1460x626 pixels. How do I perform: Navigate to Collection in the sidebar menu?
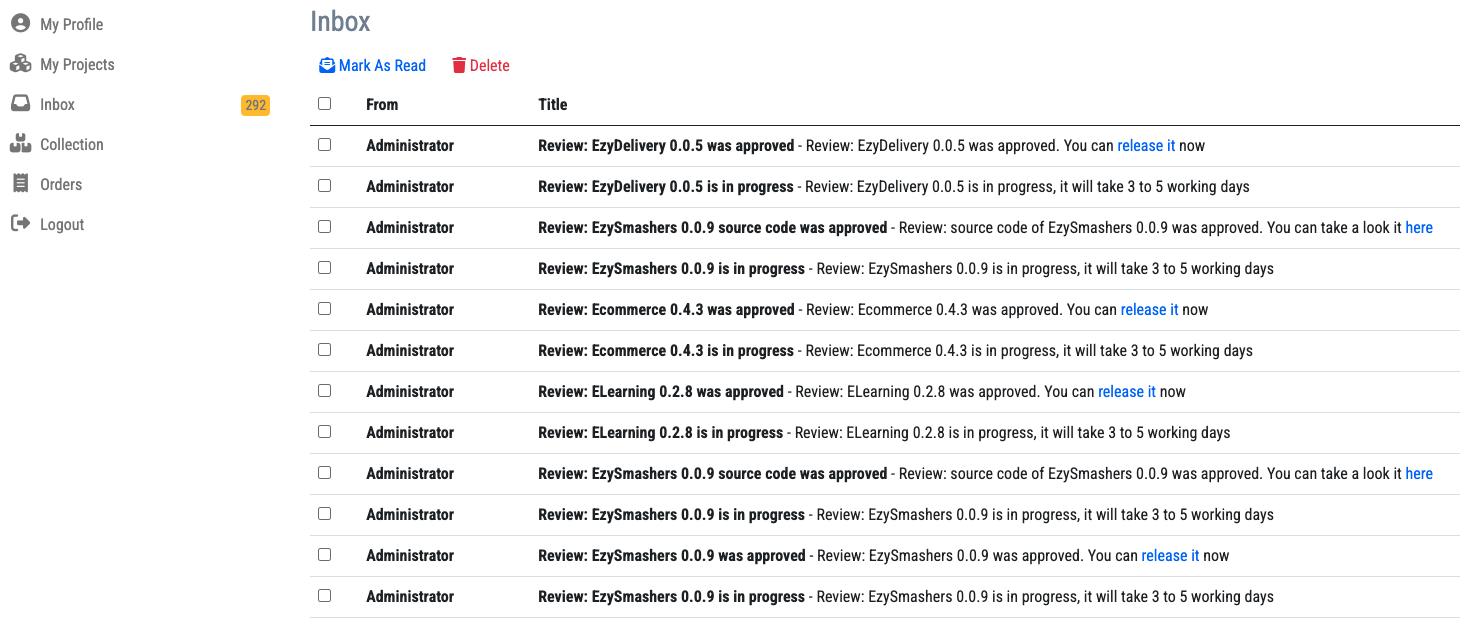click(70, 143)
